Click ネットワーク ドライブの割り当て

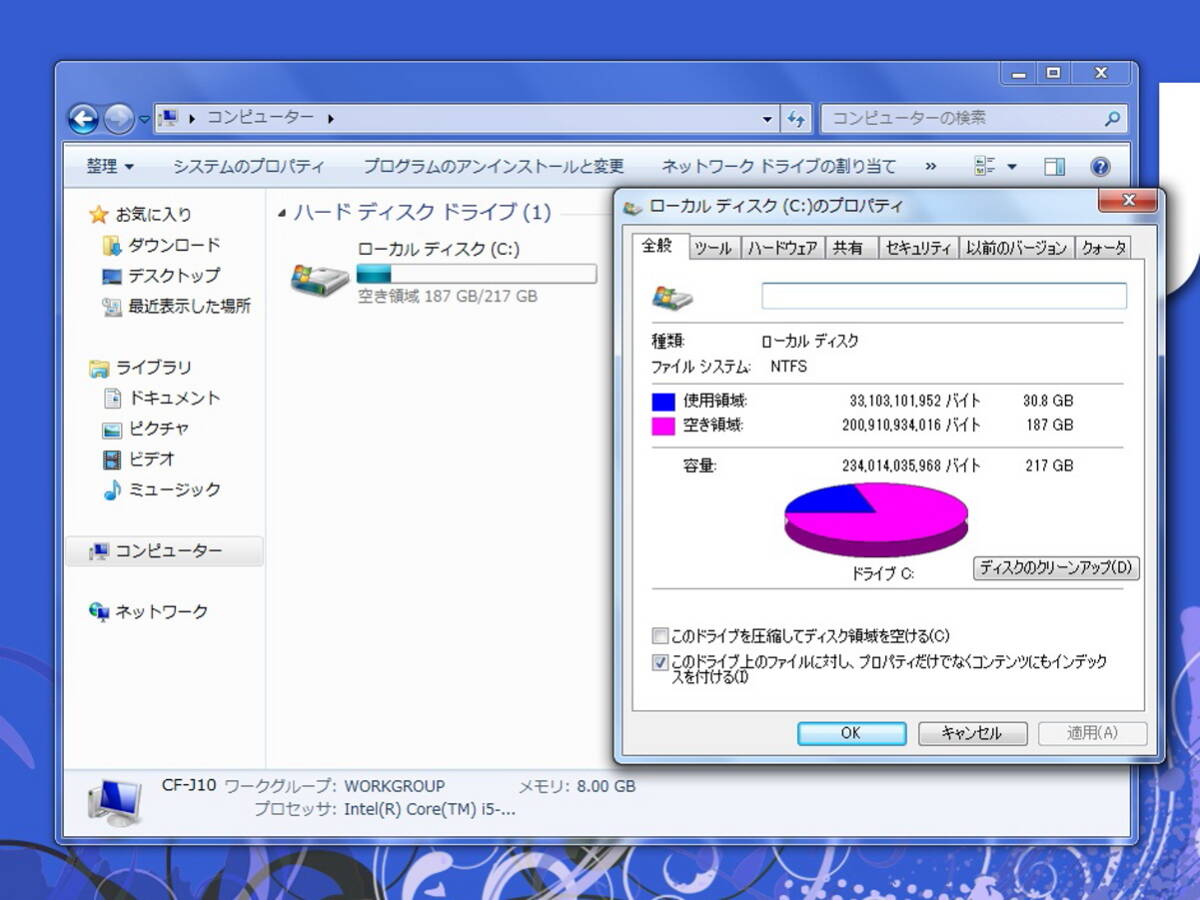tap(779, 166)
